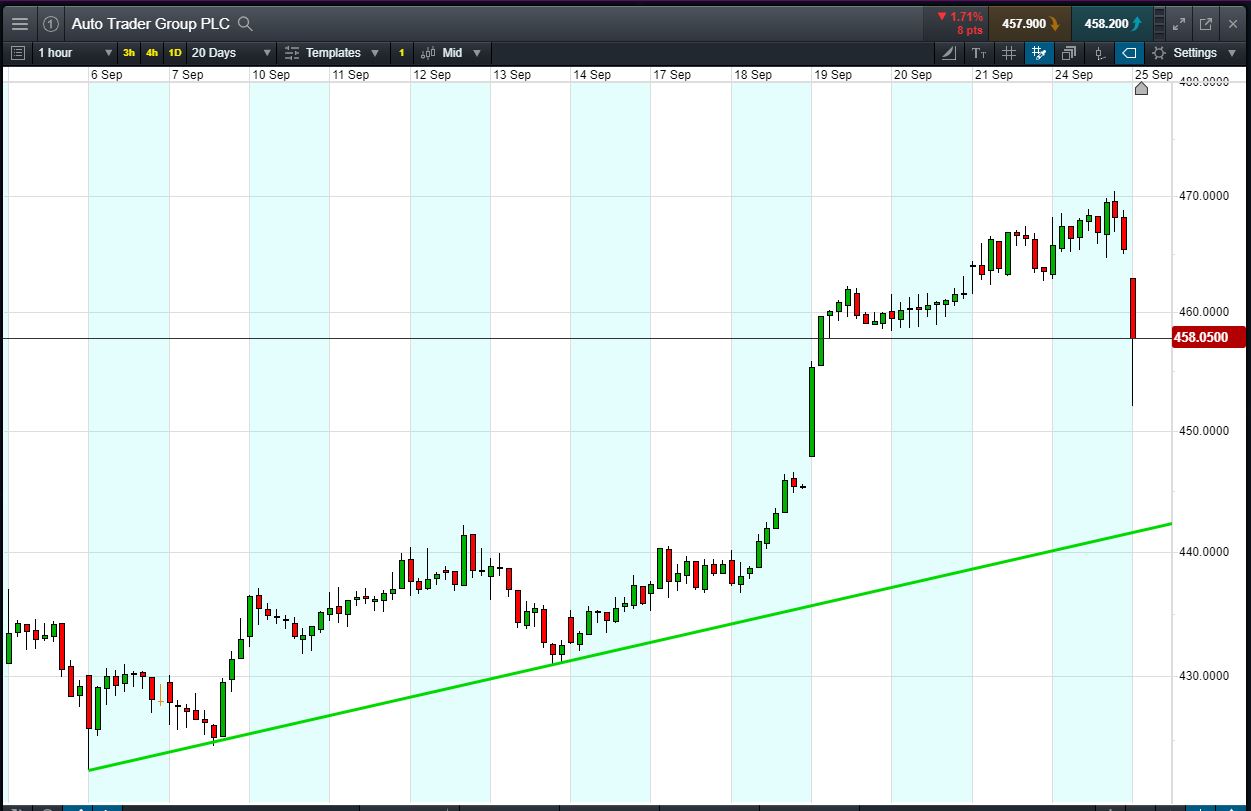
Task: Click the stacked layout grip icon
Action: (1158, 23)
